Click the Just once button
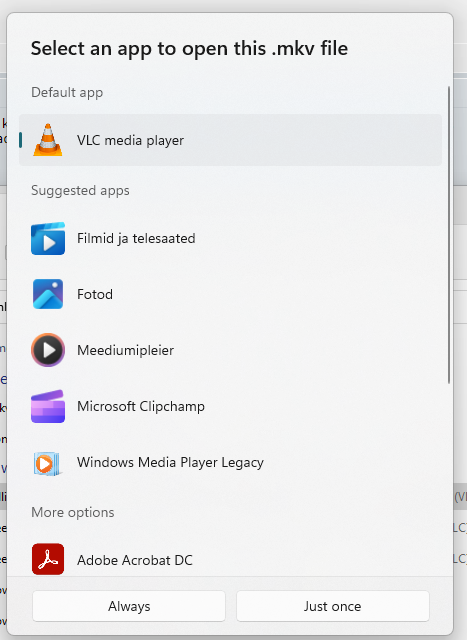 point(333,606)
